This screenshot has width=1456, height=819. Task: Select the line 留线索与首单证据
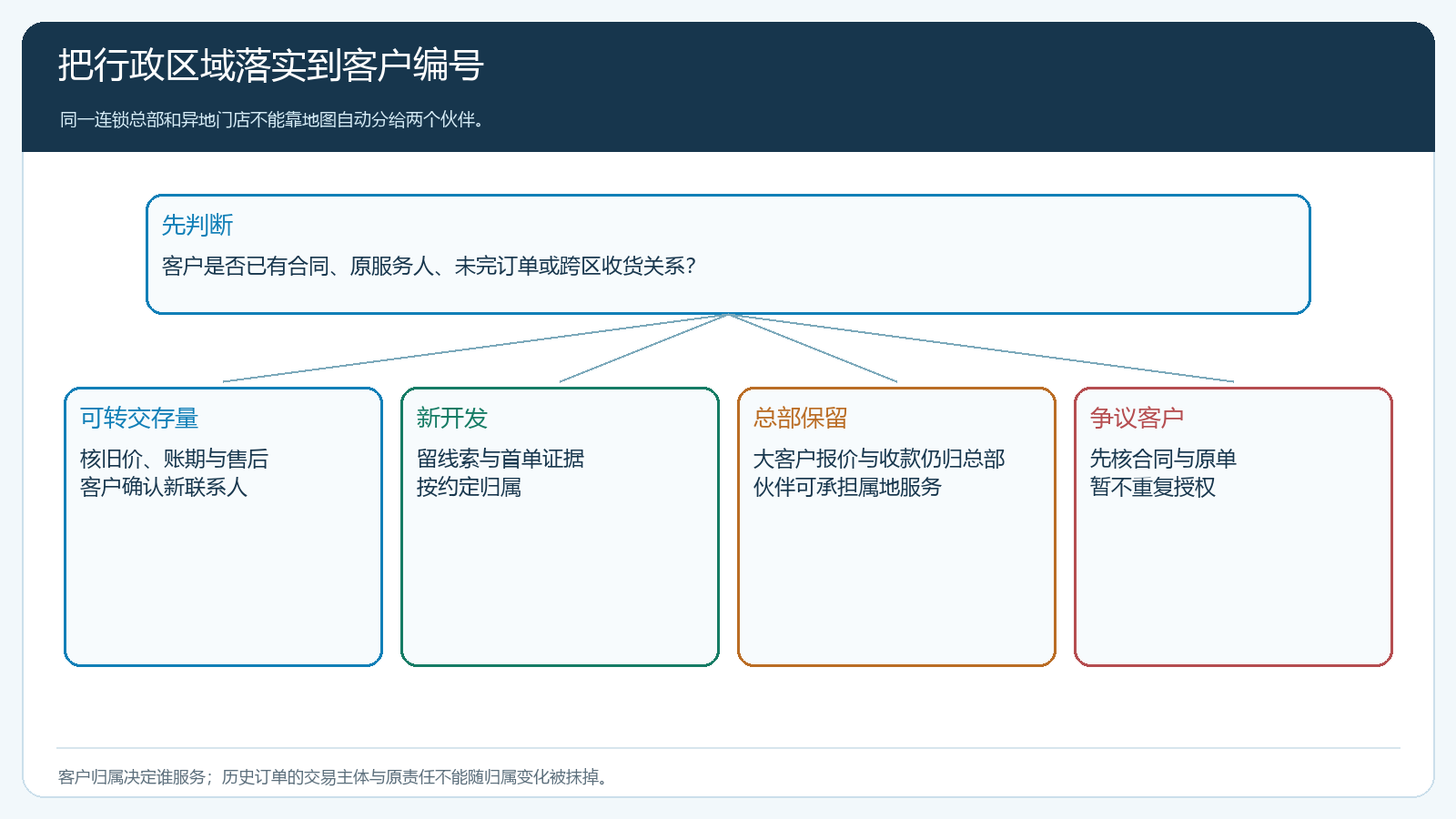coord(500,459)
